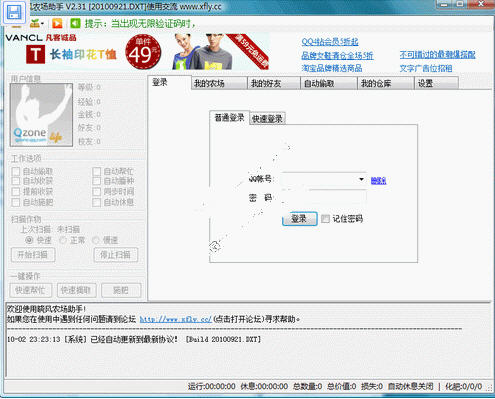Switch to the 我的农场 tab

[219, 83]
